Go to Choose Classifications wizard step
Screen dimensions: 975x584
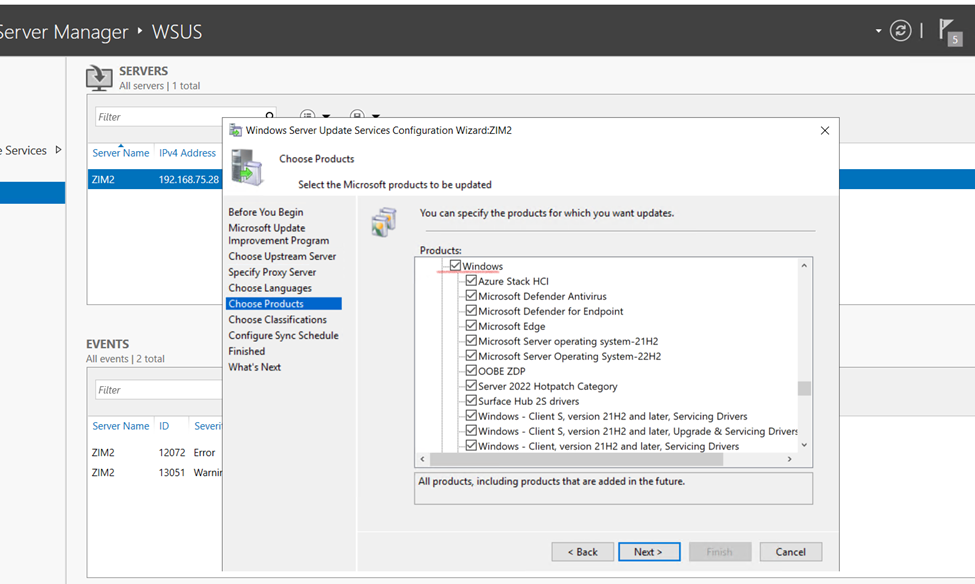tap(277, 320)
